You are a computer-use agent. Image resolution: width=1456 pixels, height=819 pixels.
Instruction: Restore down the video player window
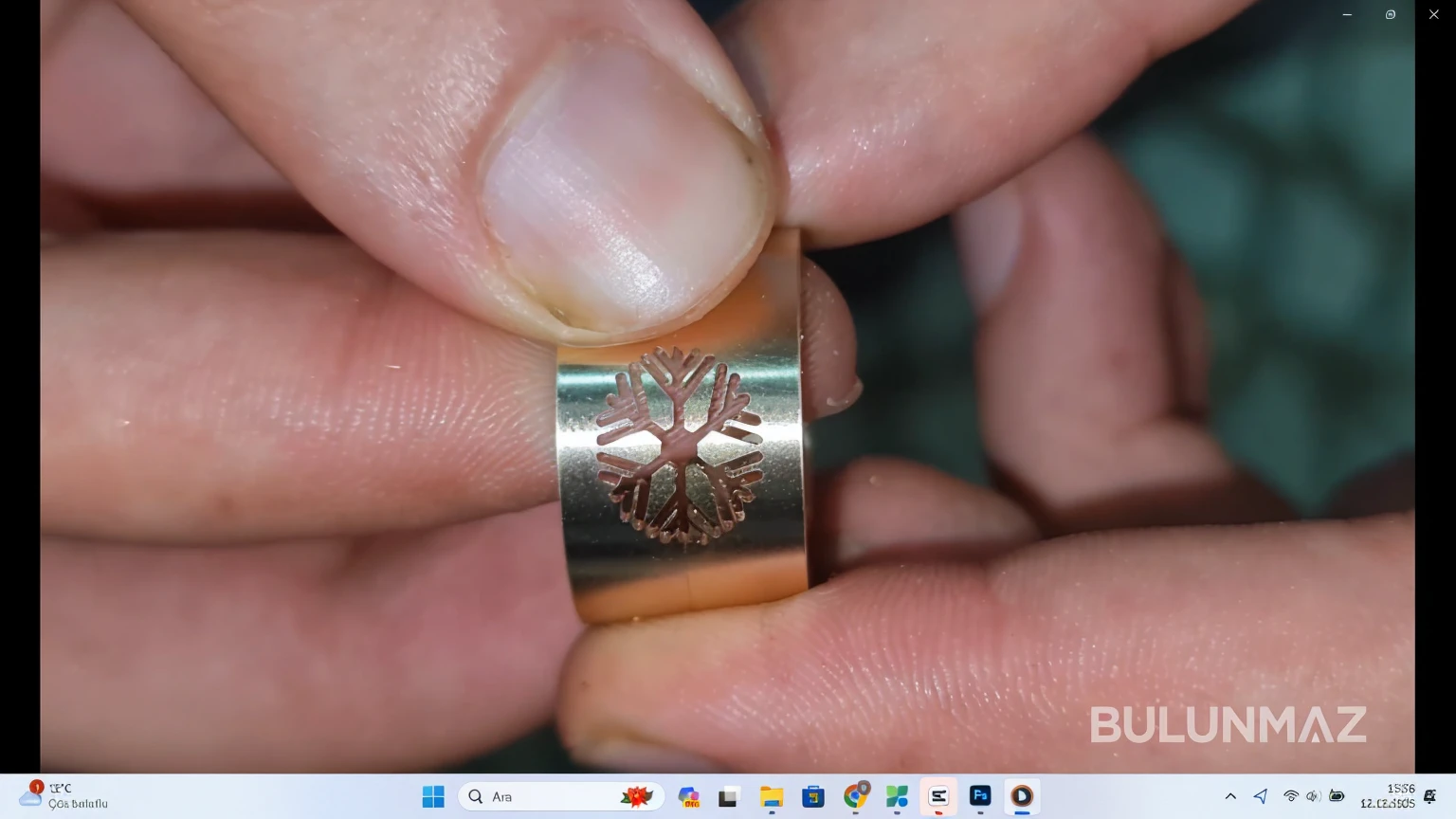click(1391, 15)
